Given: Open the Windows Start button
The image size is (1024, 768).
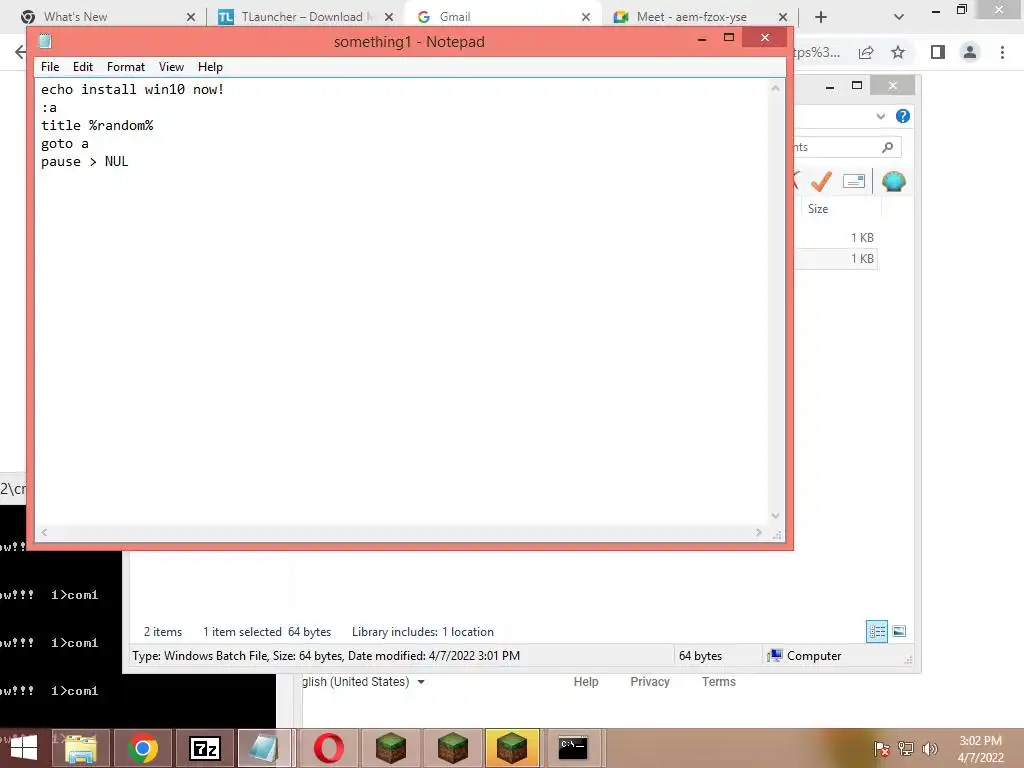Looking at the screenshot, I should 24,748.
